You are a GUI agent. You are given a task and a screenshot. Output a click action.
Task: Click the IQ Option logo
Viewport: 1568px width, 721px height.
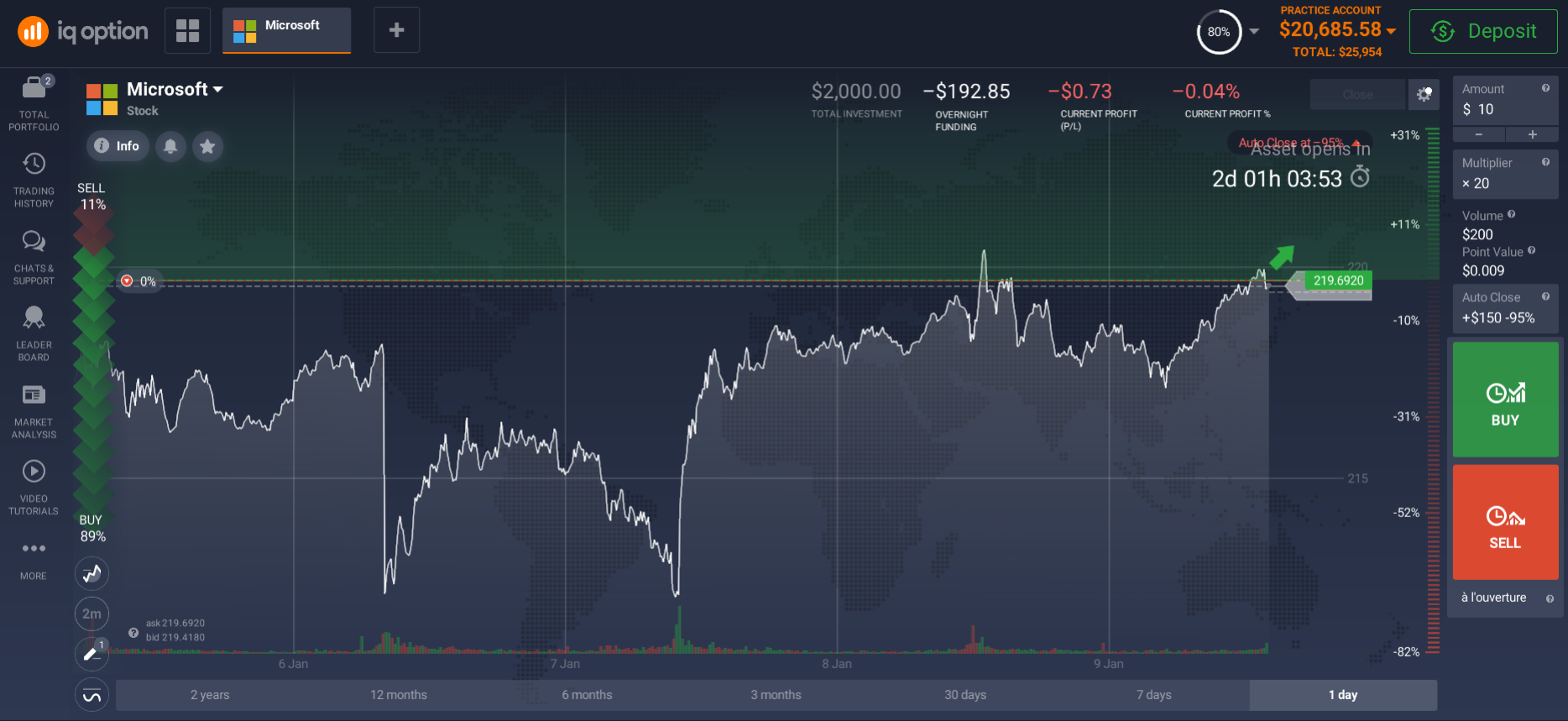[x=82, y=32]
